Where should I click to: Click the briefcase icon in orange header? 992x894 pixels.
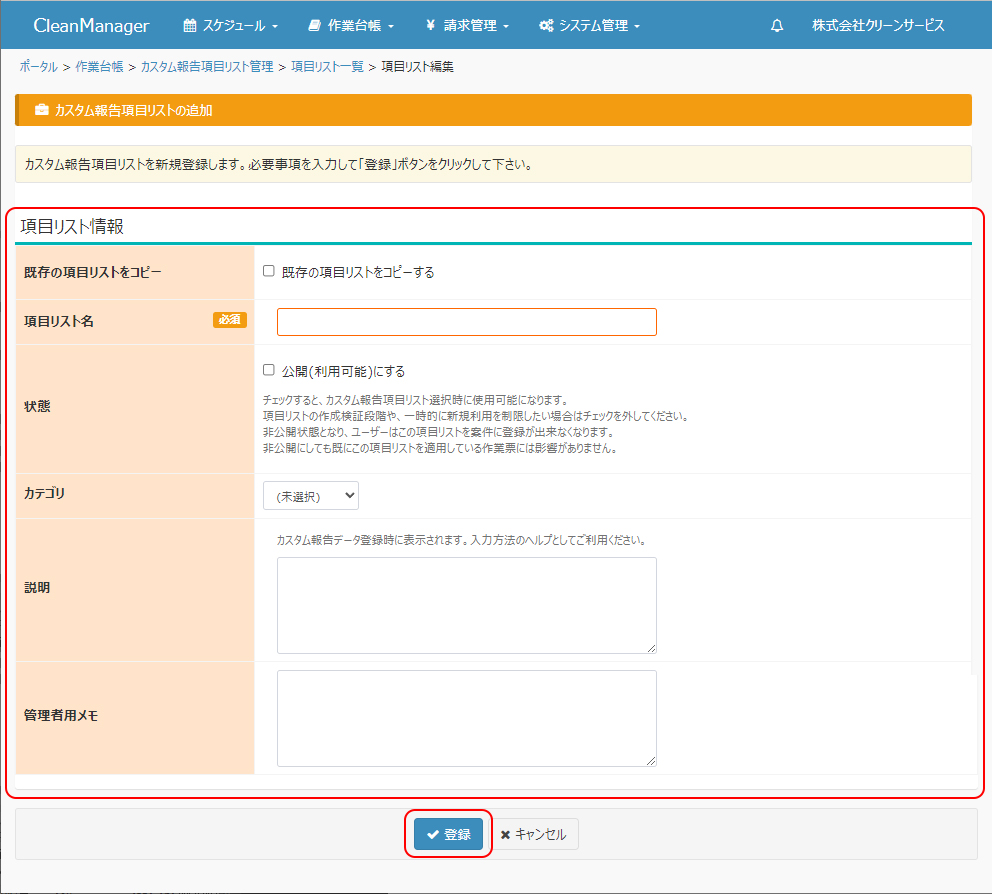coord(41,110)
